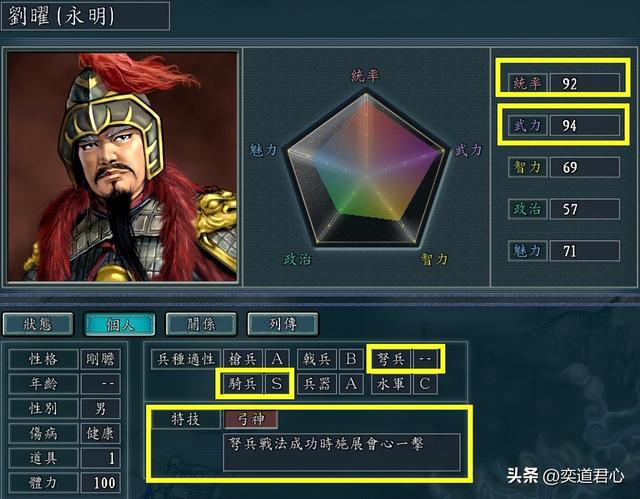Screen dimensions: 640x499
Task: Click the 智力 stat value 69
Action: click(584, 167)
